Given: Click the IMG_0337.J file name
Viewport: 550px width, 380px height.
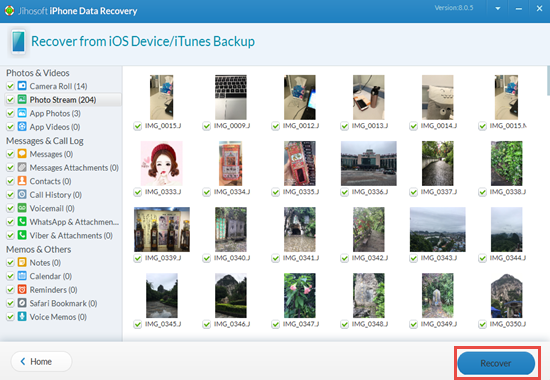Looking at the screenshot, I should [x=439, y=192].
